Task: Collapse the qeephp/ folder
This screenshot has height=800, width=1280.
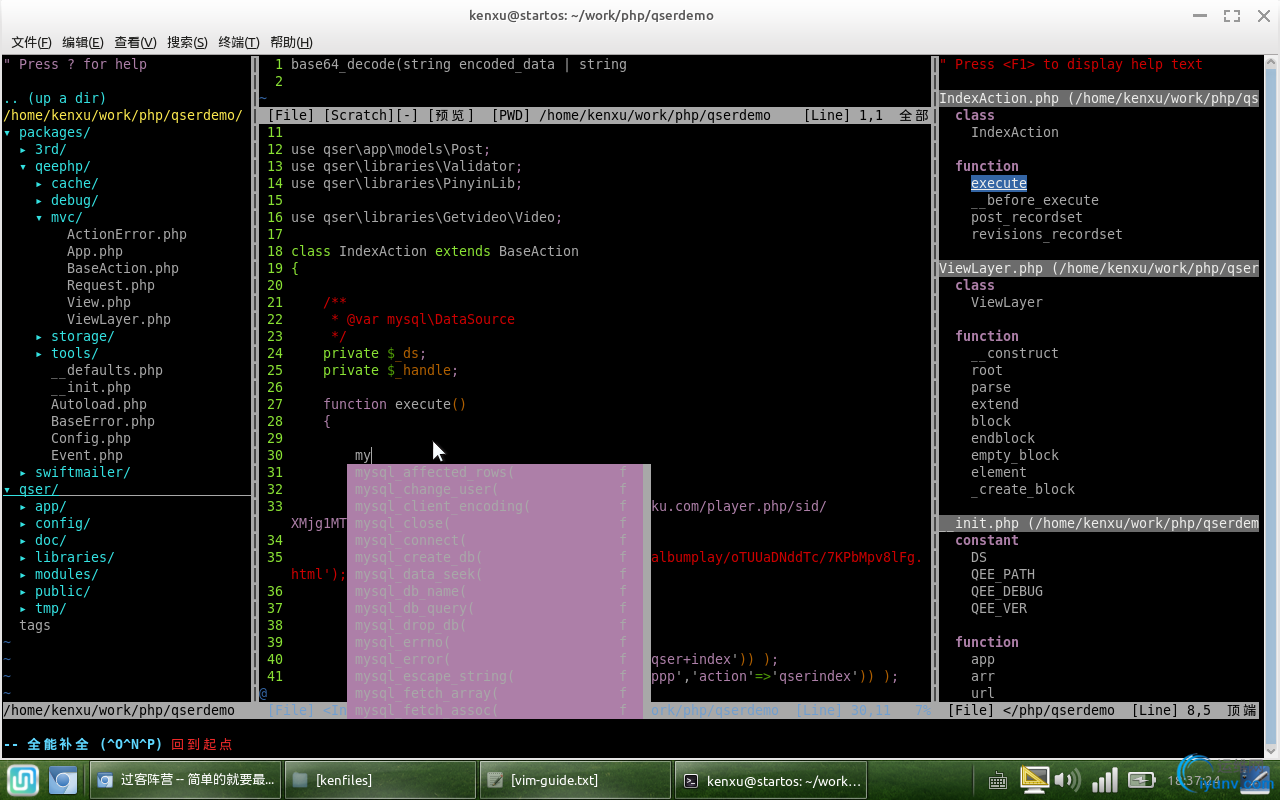Action: click(55, 166)
